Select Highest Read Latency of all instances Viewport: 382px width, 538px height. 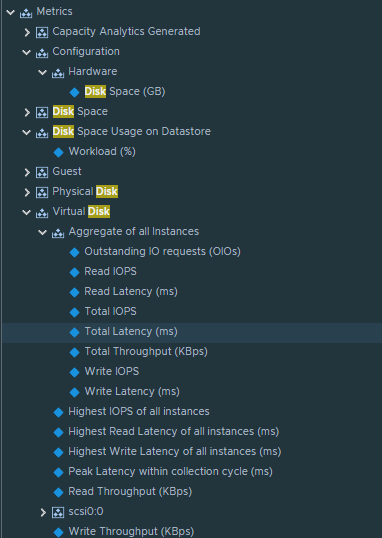tap(174, 432)
